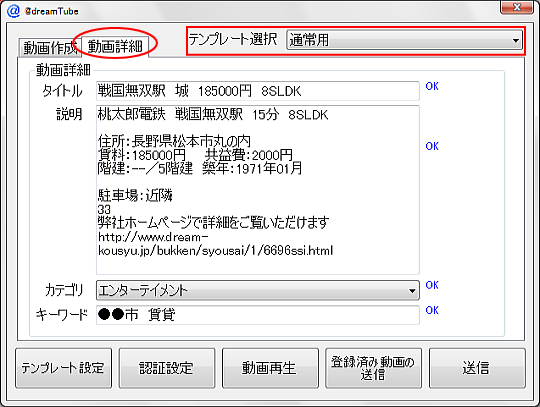Image resolution: width=540 pixels, height=407 pixels.
Task: Click 登録済み動画の送信 button
Action: tap(373, 368)
